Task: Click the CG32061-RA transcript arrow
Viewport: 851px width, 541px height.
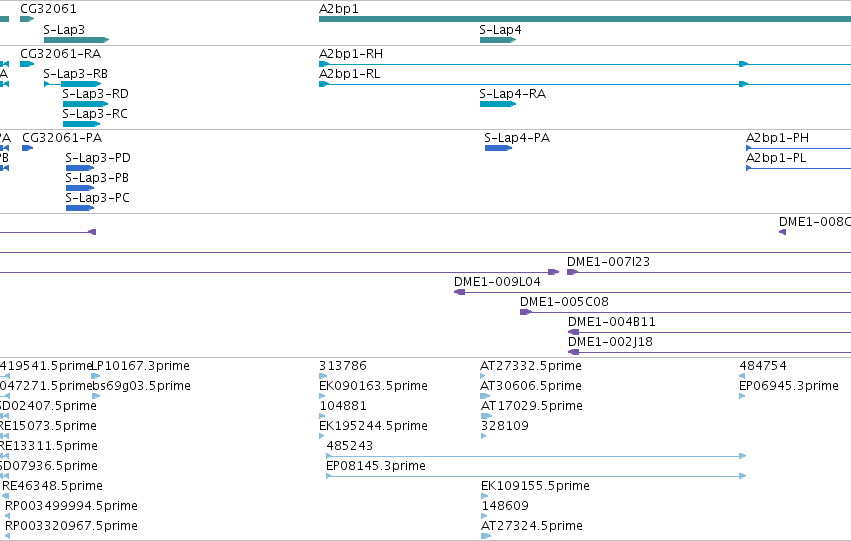Action: [27, 64]
